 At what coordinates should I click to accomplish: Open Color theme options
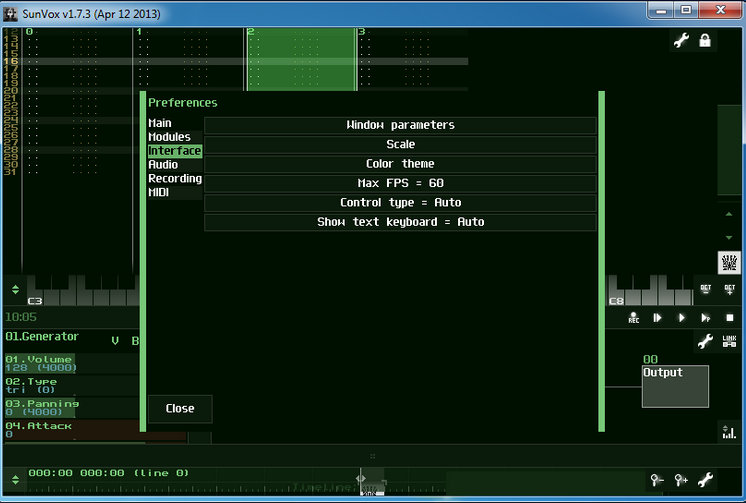click(400, 164)
